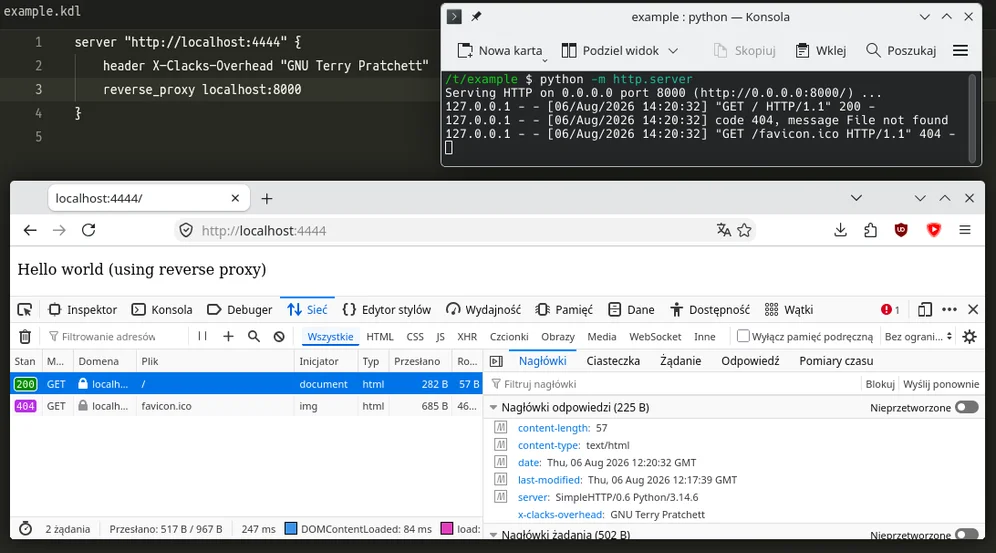Viewport: 996px width, 553px height.
Task: Click the Filtruj nagłówki field
Action: [x=675, y=384]
